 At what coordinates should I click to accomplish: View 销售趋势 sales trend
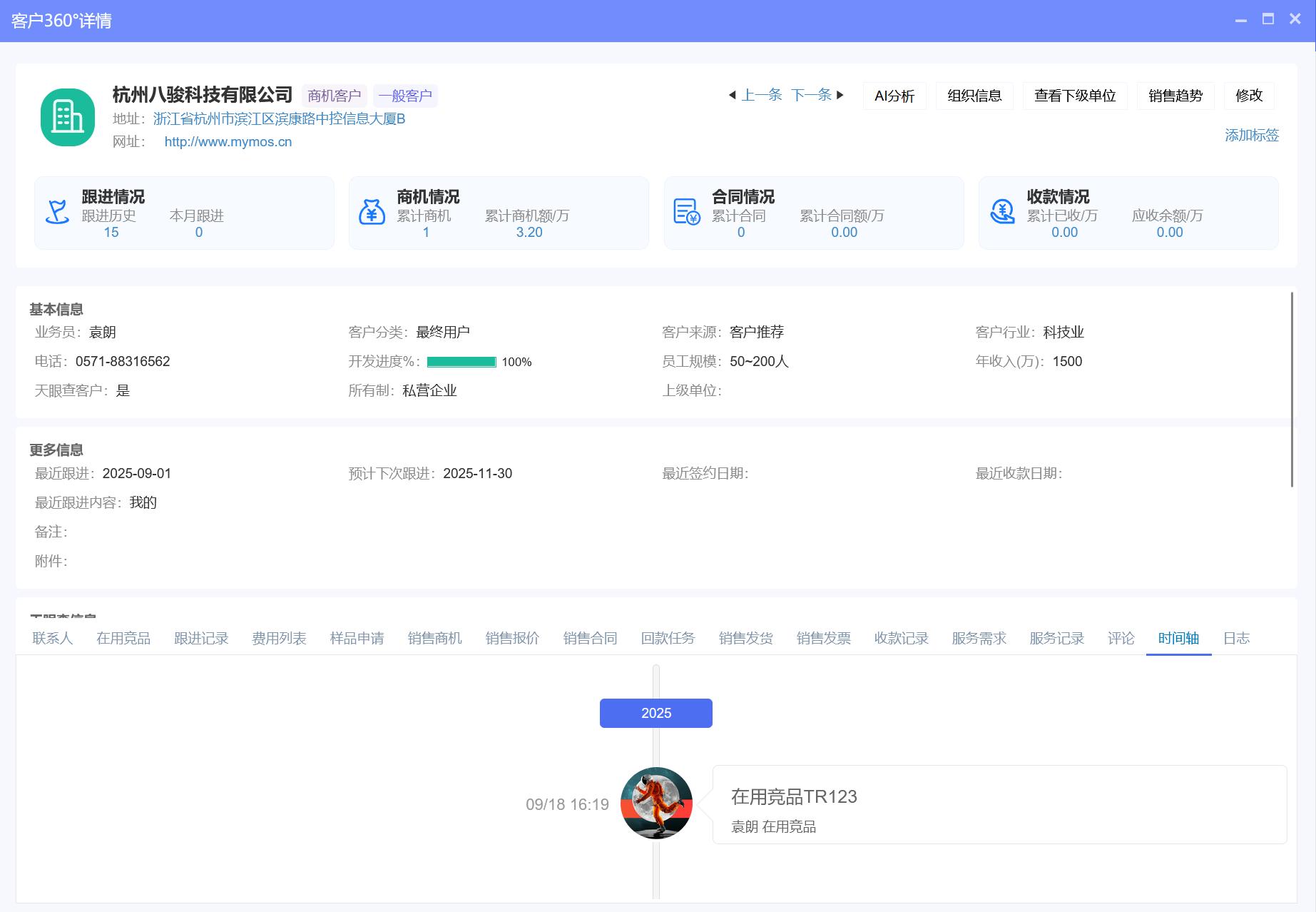[x=1175, y=96]
